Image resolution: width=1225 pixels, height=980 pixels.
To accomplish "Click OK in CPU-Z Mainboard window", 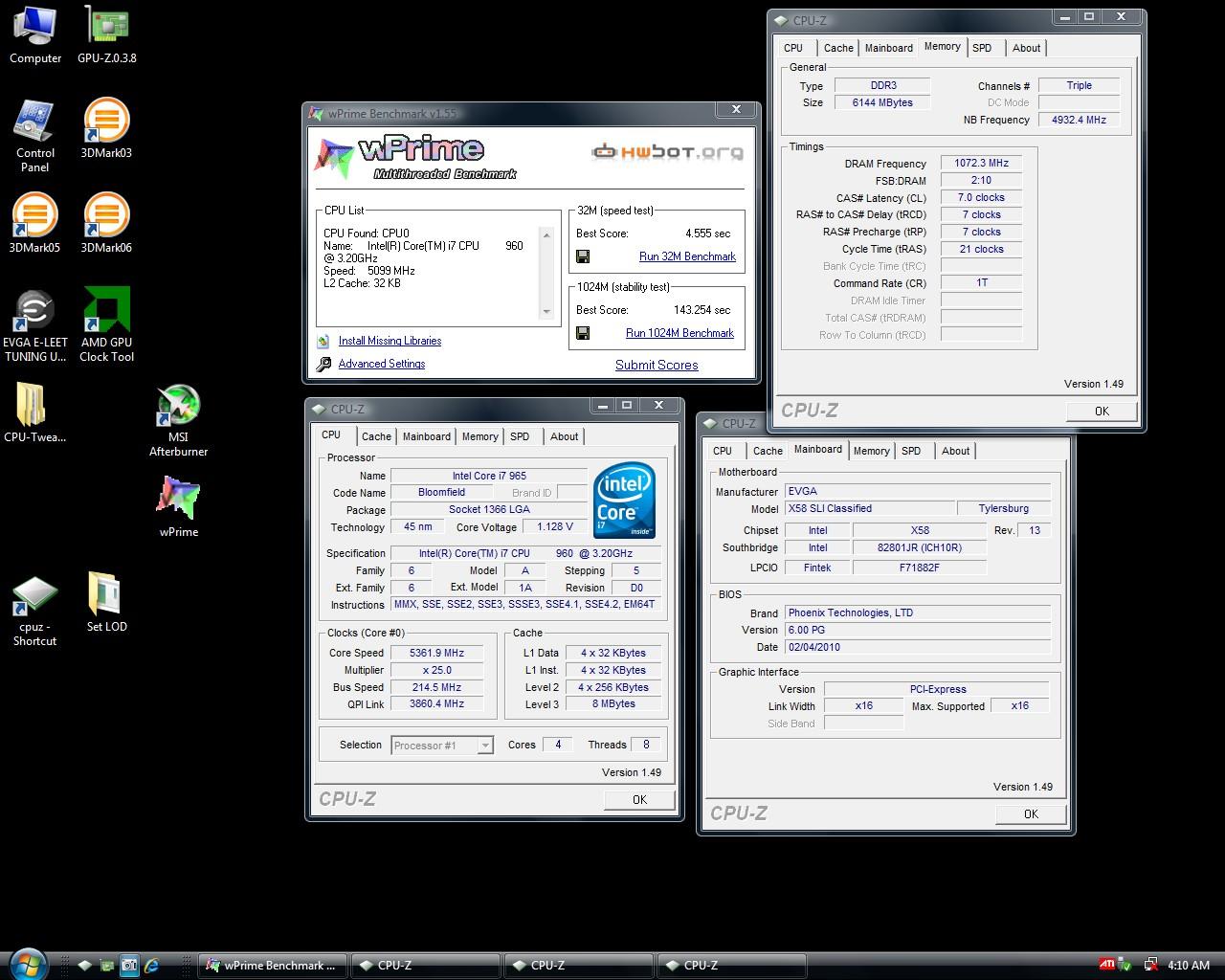I will pos(1031,813).
